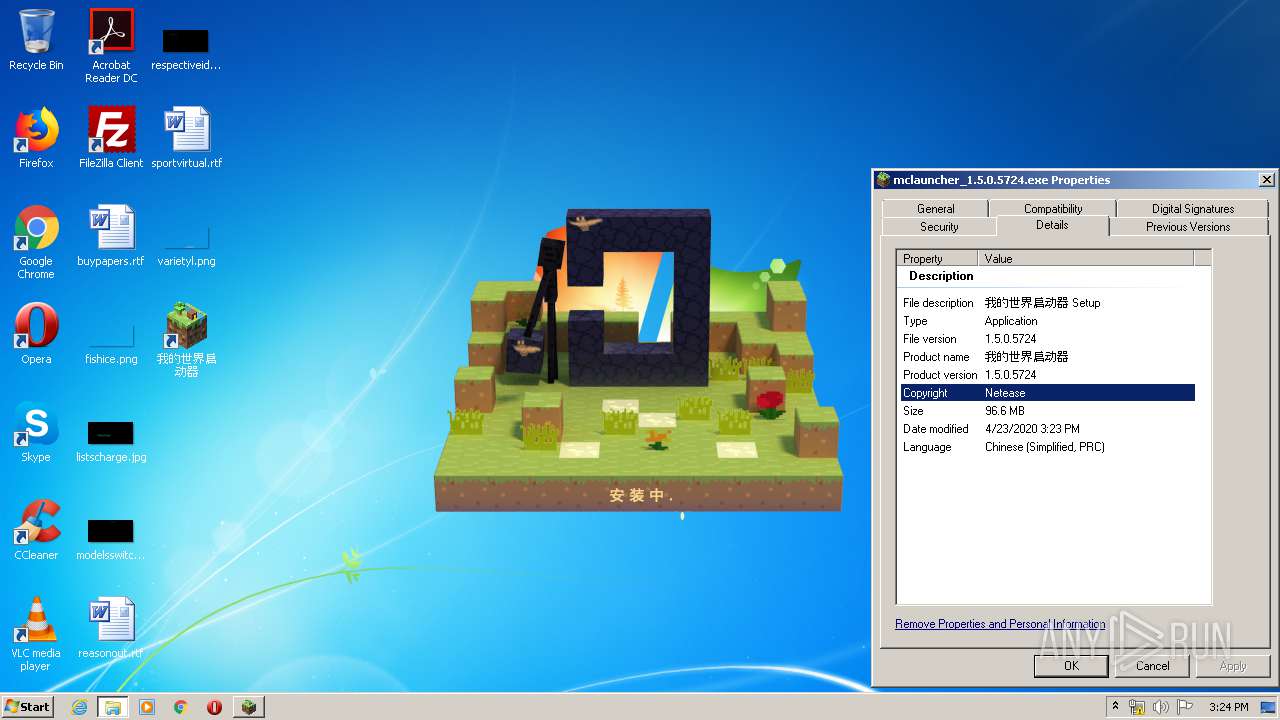
Task: Open the Firefox desktop shortcut
Action: [36, 138]
